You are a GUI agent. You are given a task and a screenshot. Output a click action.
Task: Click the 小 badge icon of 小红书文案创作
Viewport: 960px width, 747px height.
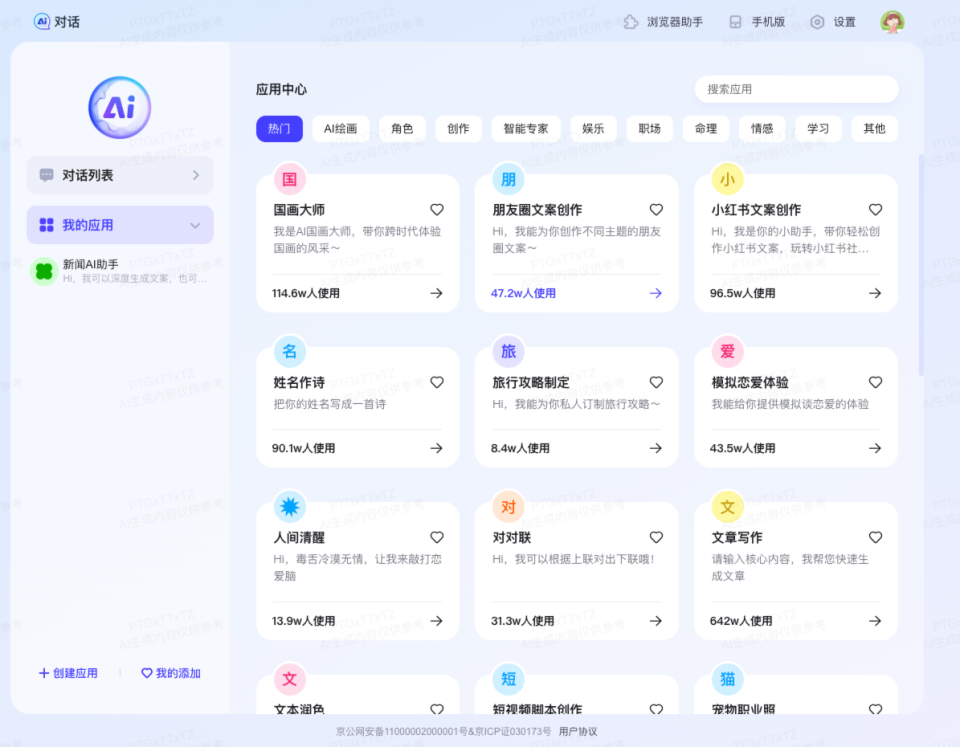point(727,179)
